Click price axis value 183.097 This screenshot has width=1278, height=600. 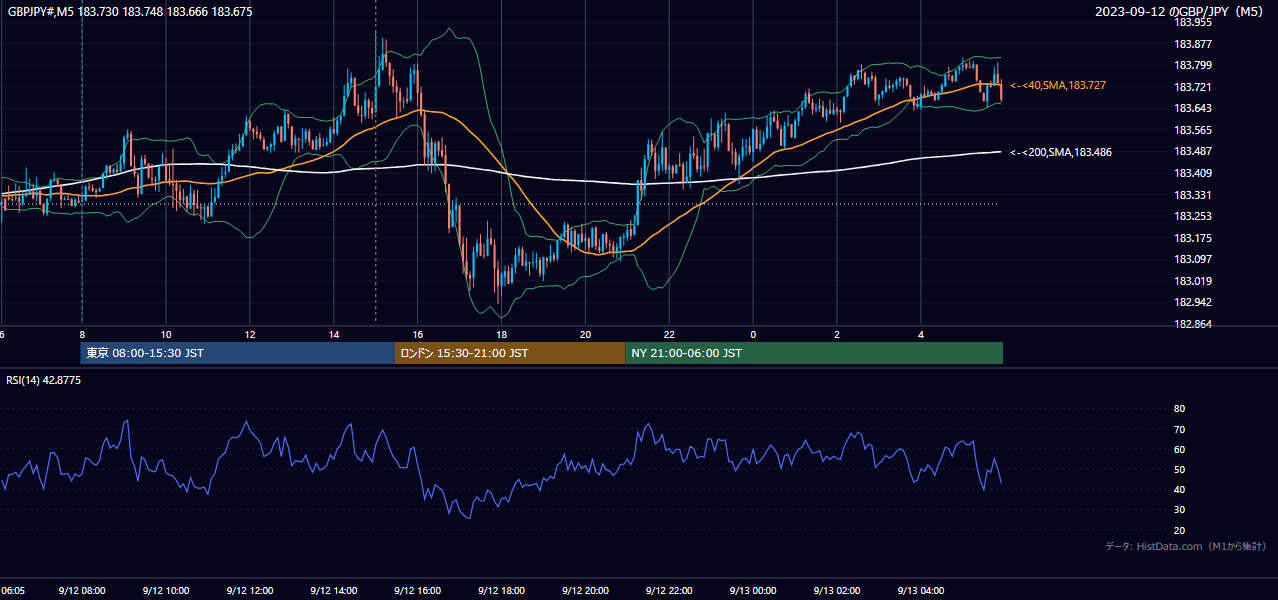pos(1193,260)
